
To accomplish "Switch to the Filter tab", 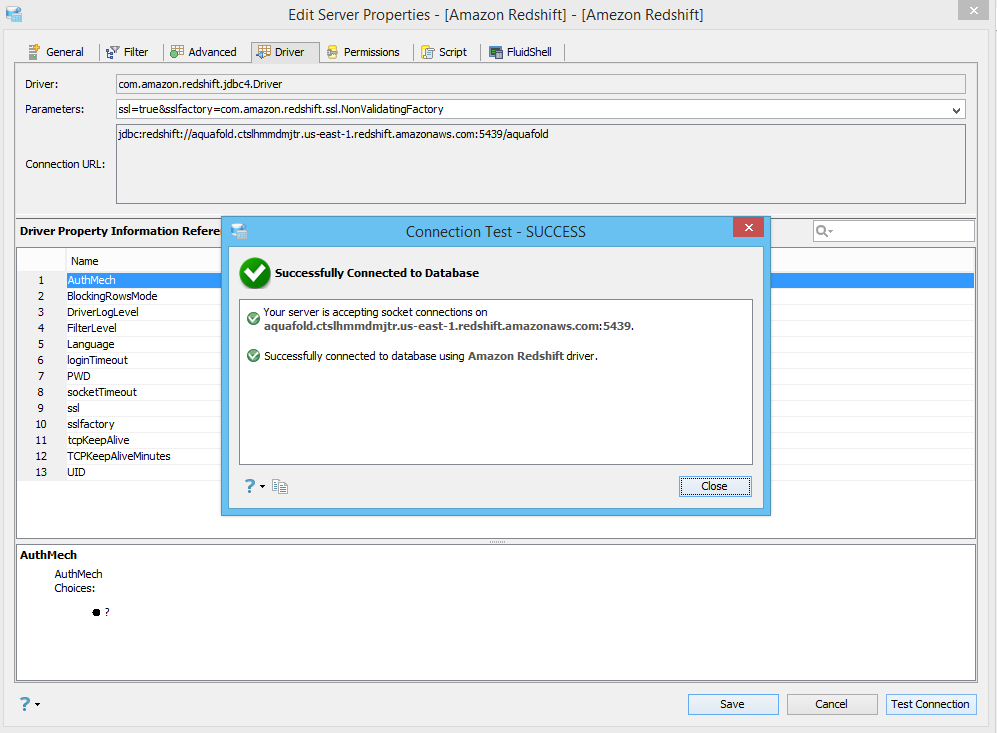I will click(x=127, y=52).
